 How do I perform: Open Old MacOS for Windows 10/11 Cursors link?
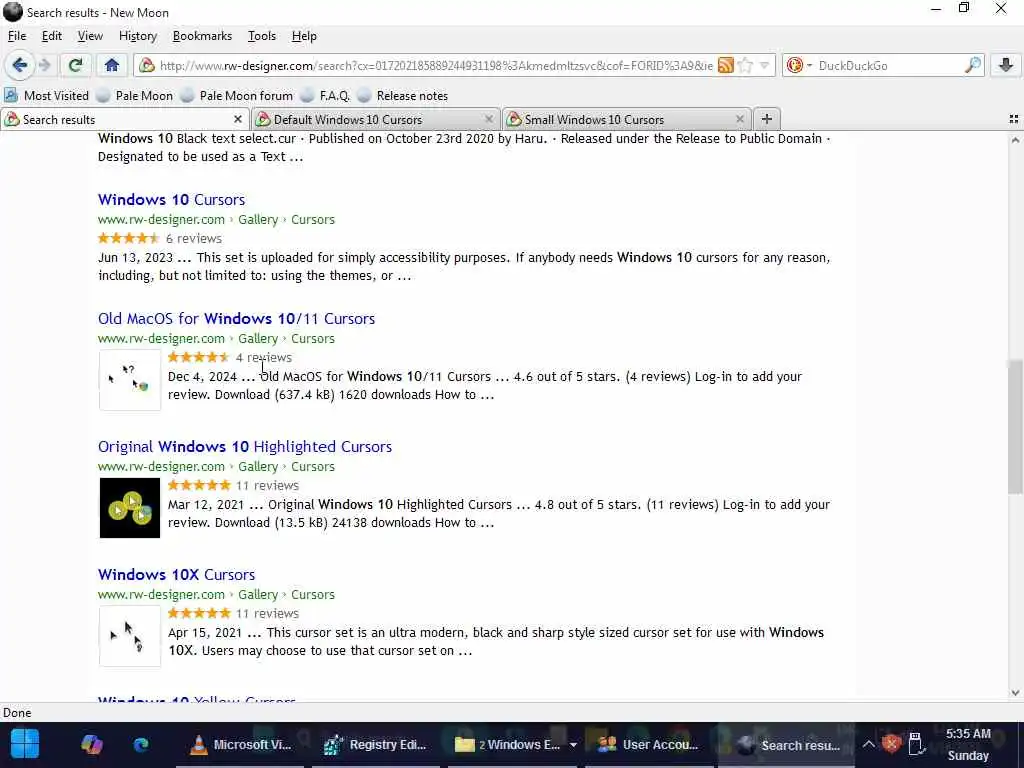236,318
